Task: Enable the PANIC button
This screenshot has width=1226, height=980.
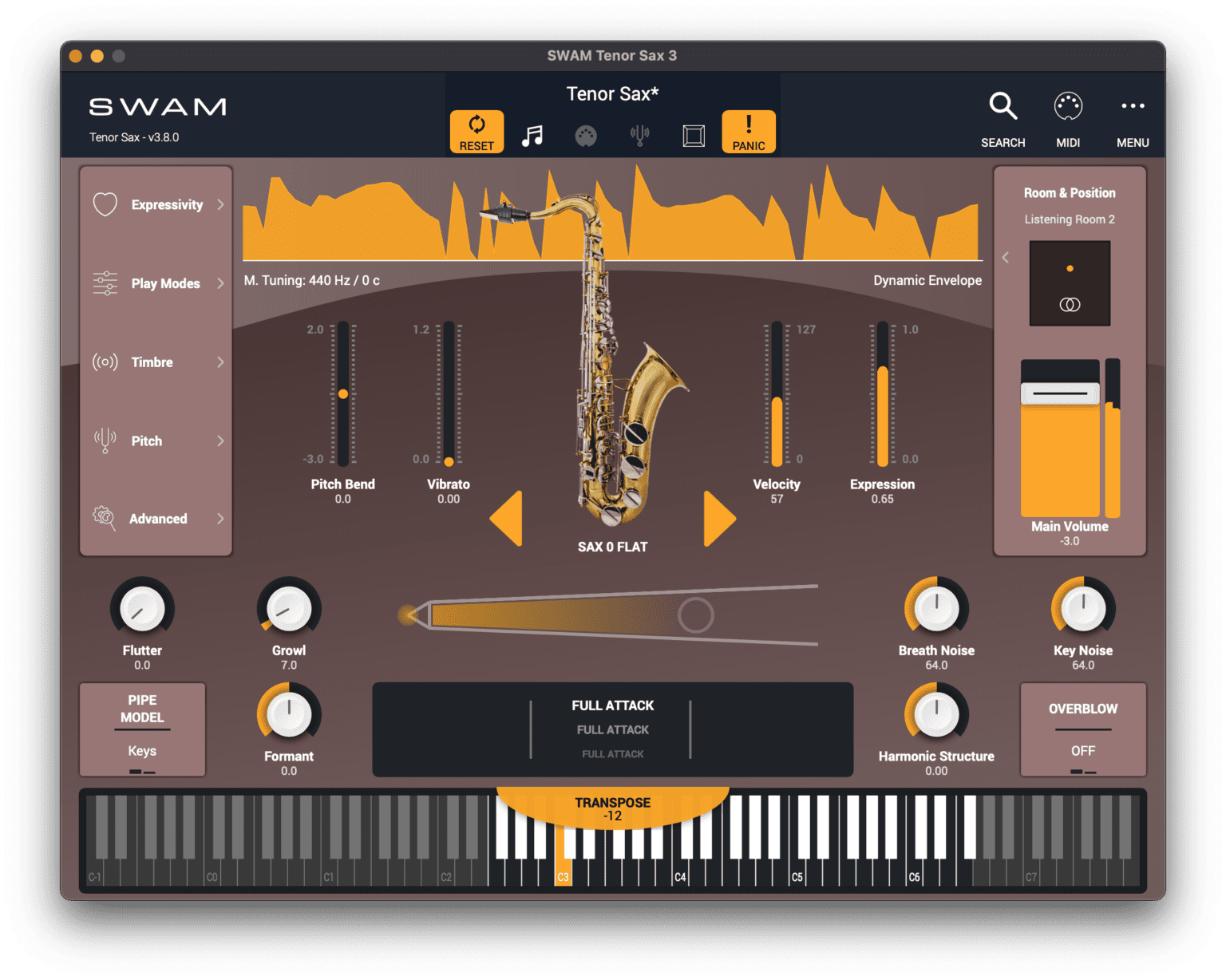Action: point(748,130)
